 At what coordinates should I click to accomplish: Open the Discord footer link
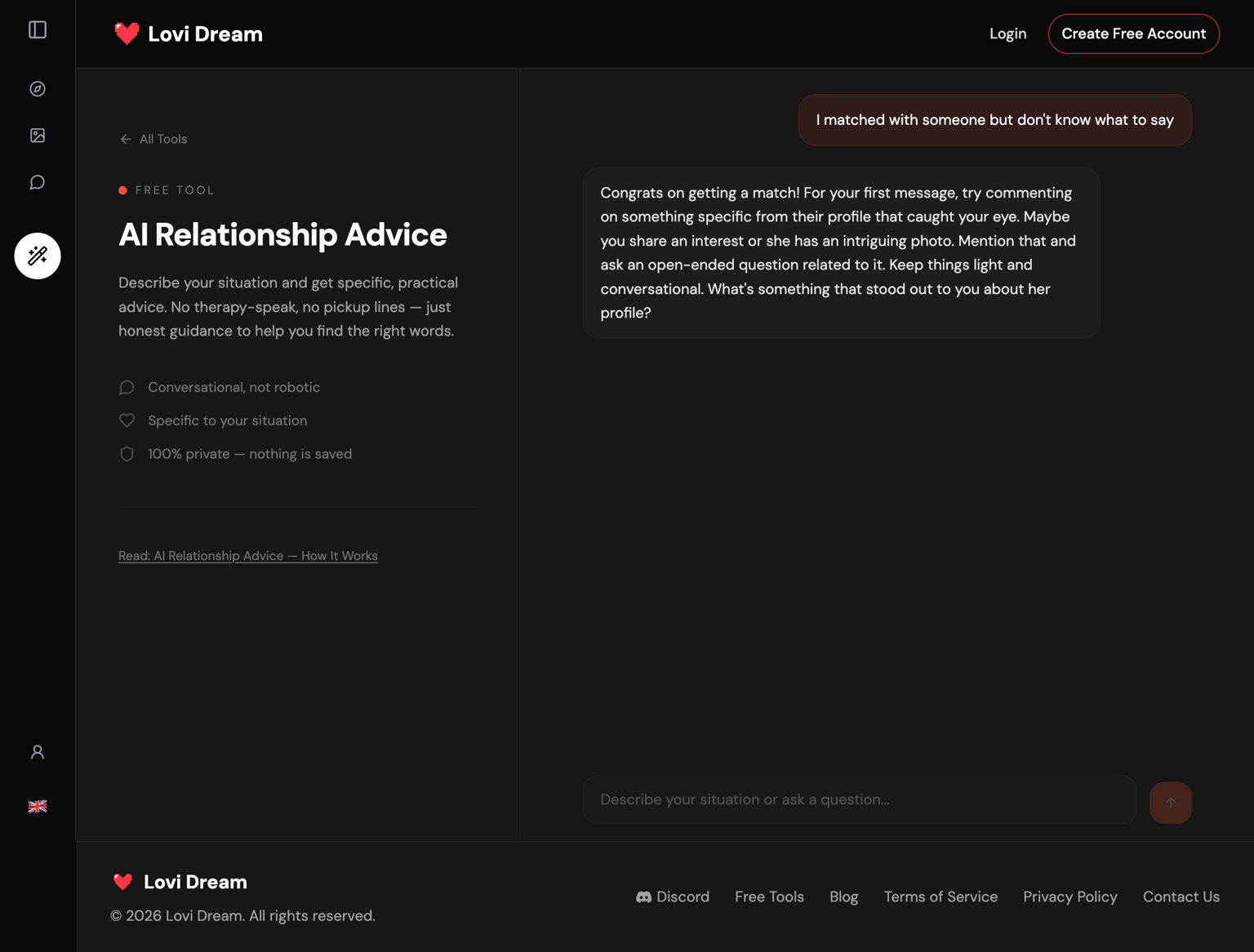[673, 896]
